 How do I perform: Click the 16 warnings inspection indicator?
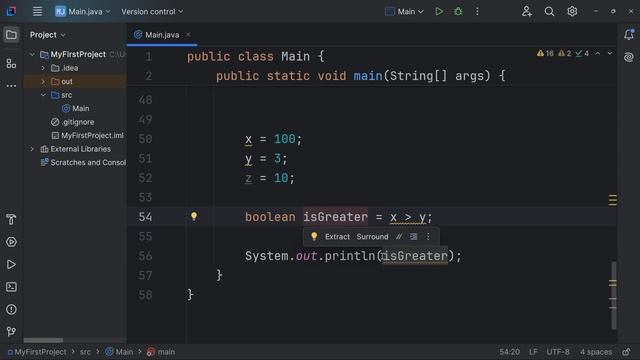(545, 53)
